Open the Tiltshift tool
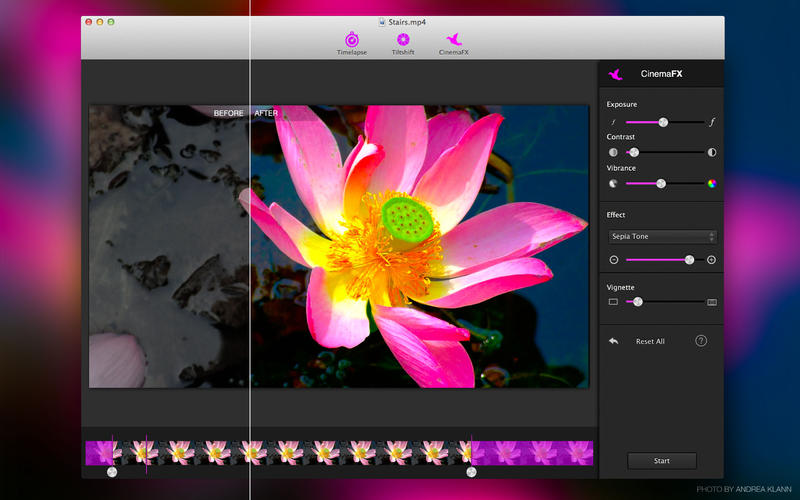Viewport: 800px width, 500px height. (403, 43)
